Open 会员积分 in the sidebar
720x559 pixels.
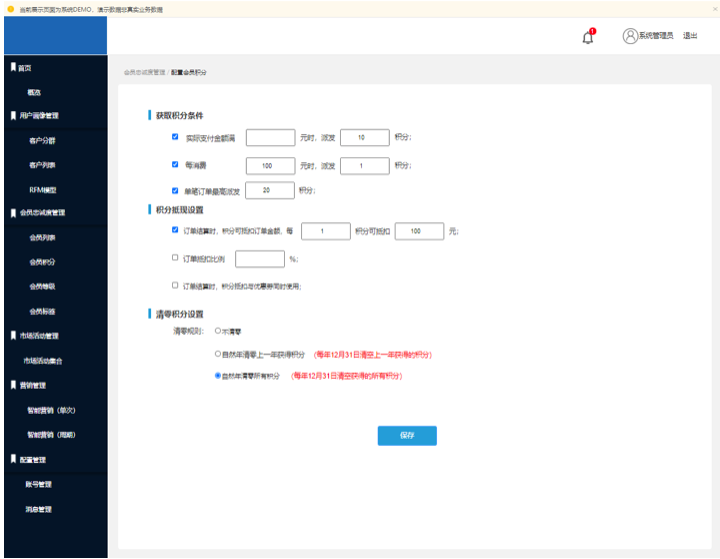[42, 262]
